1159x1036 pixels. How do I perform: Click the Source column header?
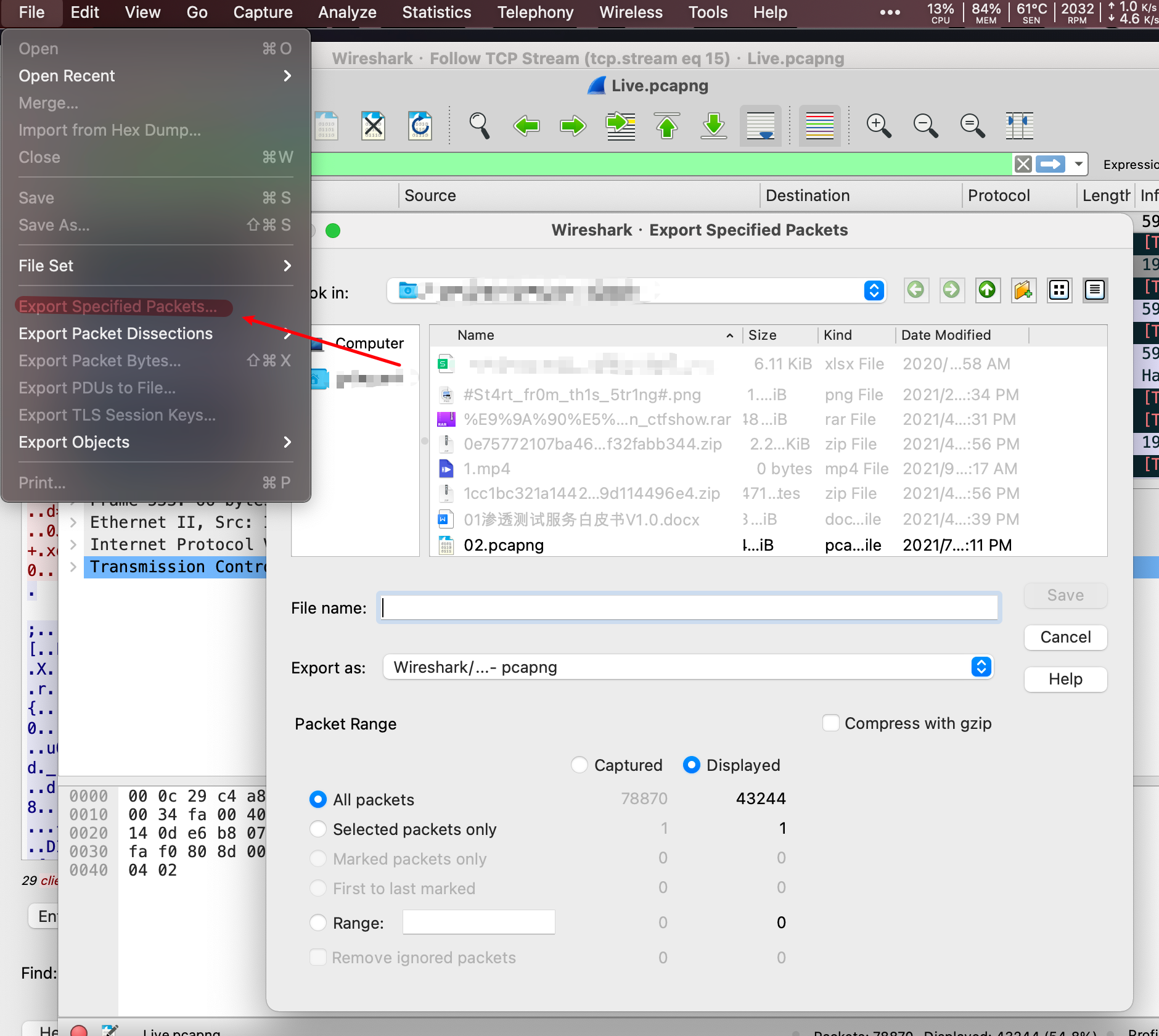pos(579,195)
